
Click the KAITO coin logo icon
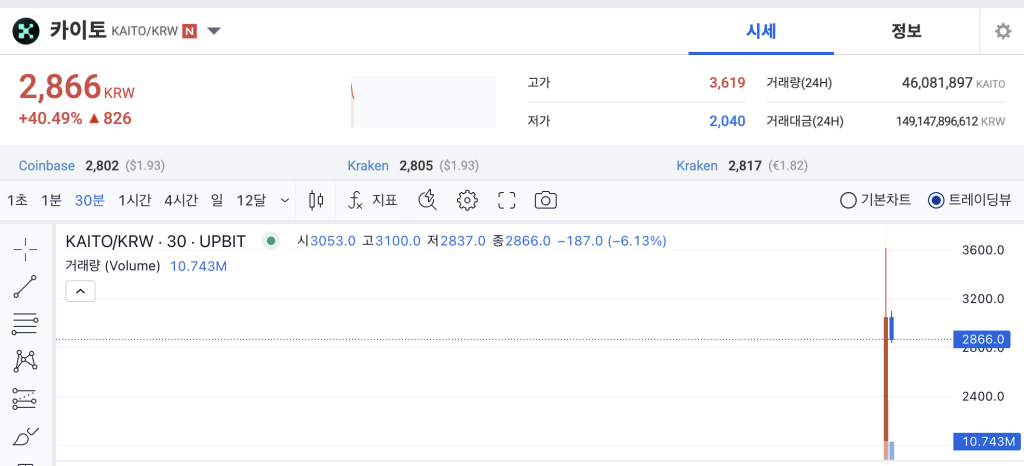(26, 31)
